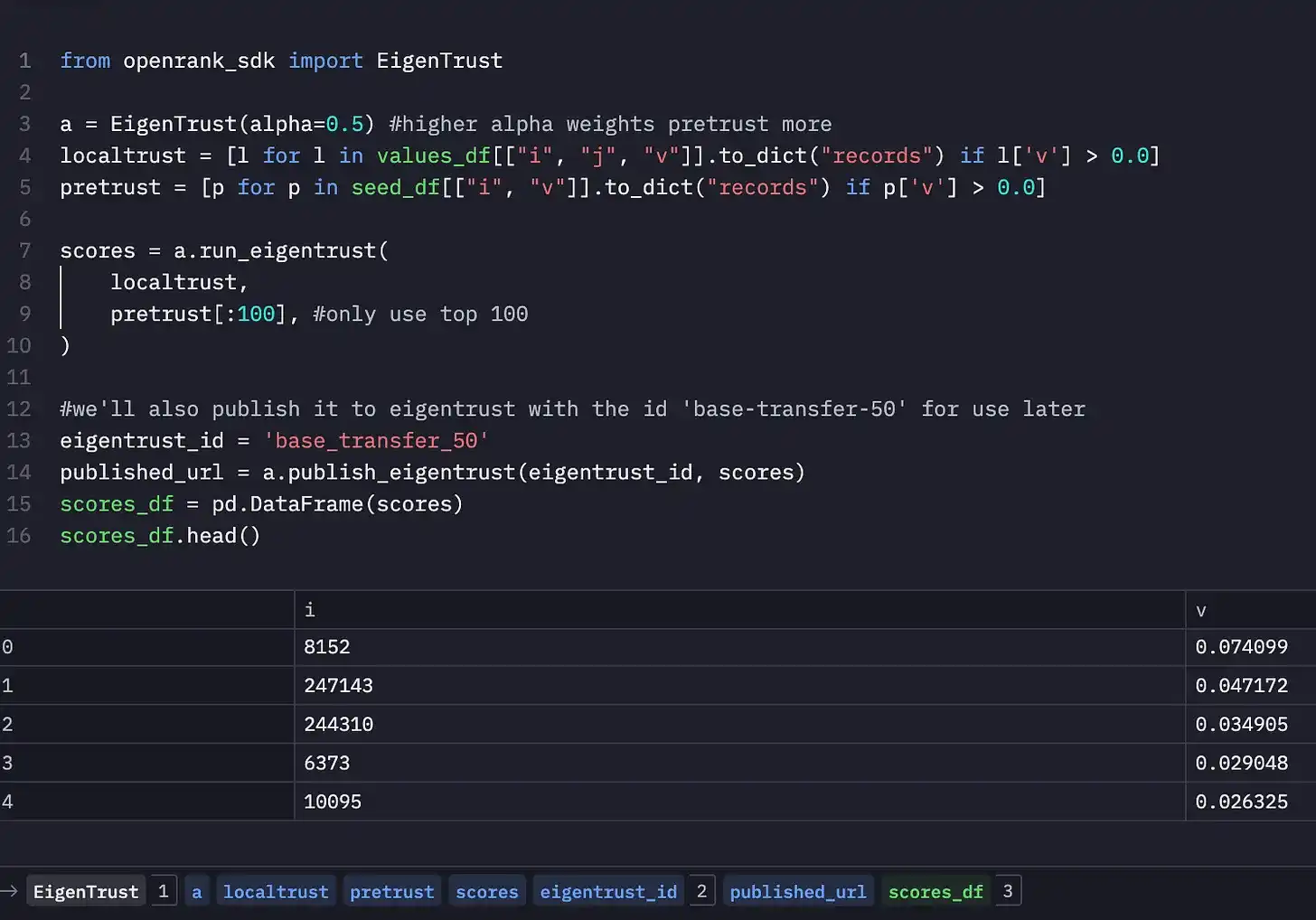Select the green scores_df variable chip
Image resolution: width=1316 pixels, height=920 pixels.
click(935, 891)
